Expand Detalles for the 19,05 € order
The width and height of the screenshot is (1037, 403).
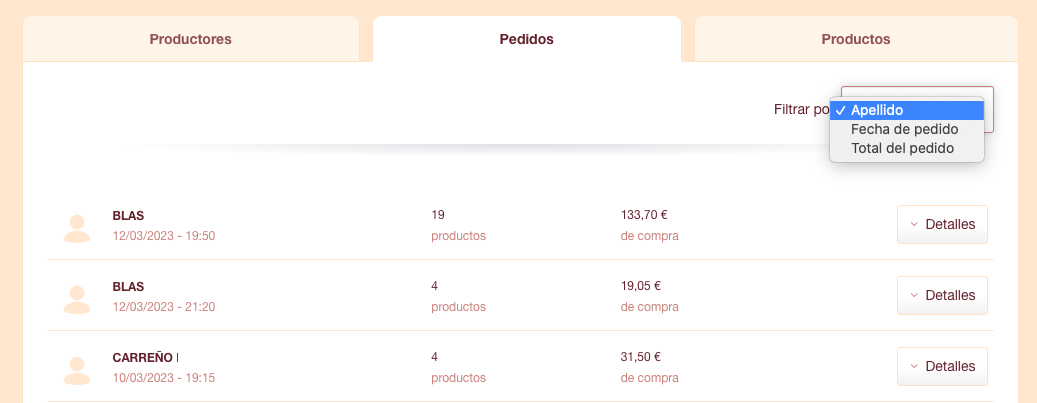click(x=942, y=295)
